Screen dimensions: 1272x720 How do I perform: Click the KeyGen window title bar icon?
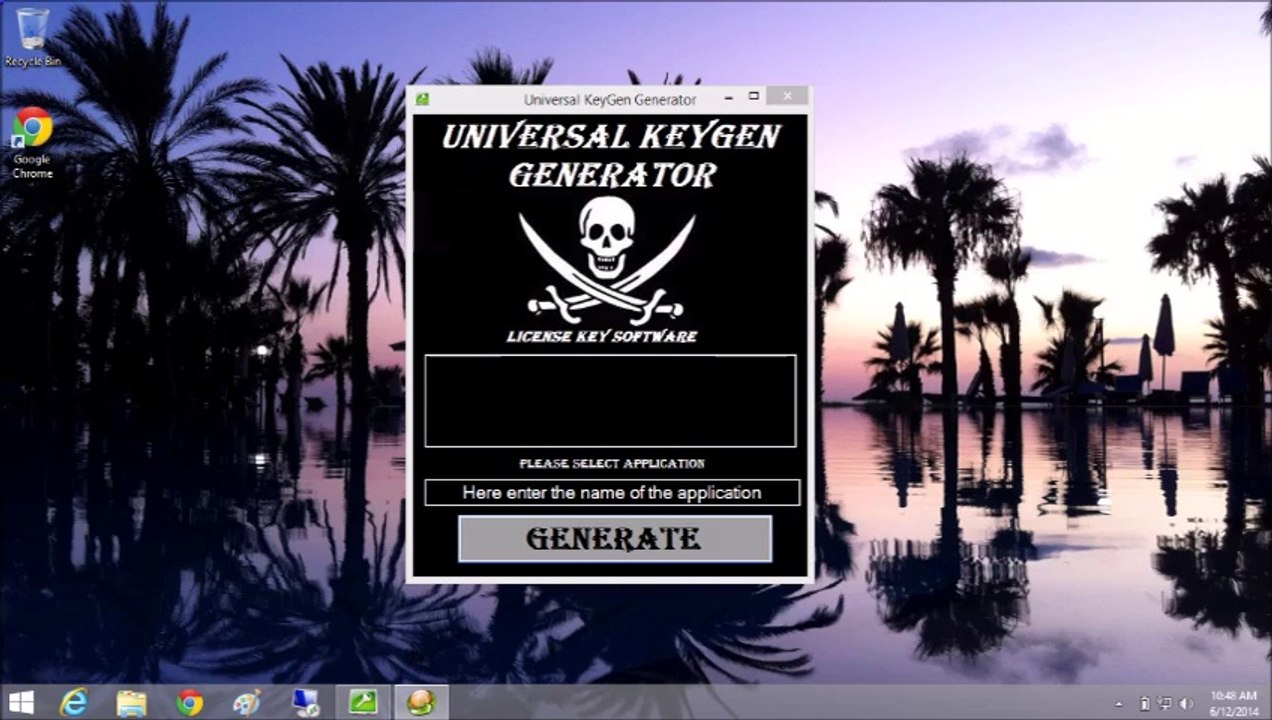(x=422, y=99)
